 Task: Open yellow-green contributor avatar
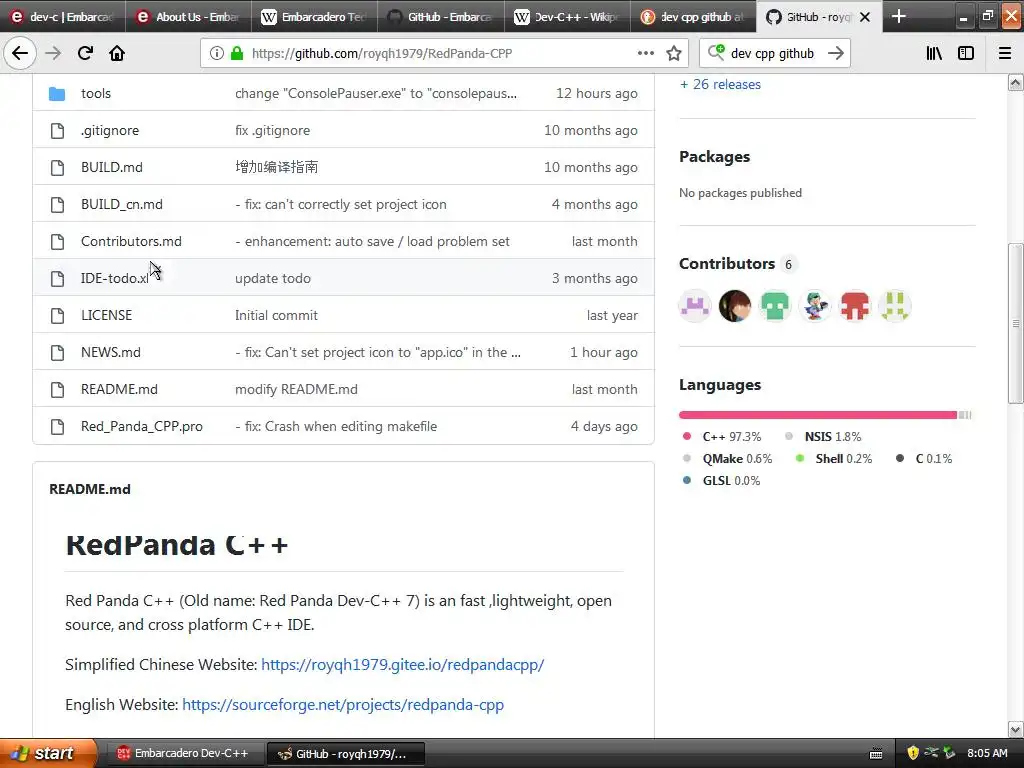[895, 306]
